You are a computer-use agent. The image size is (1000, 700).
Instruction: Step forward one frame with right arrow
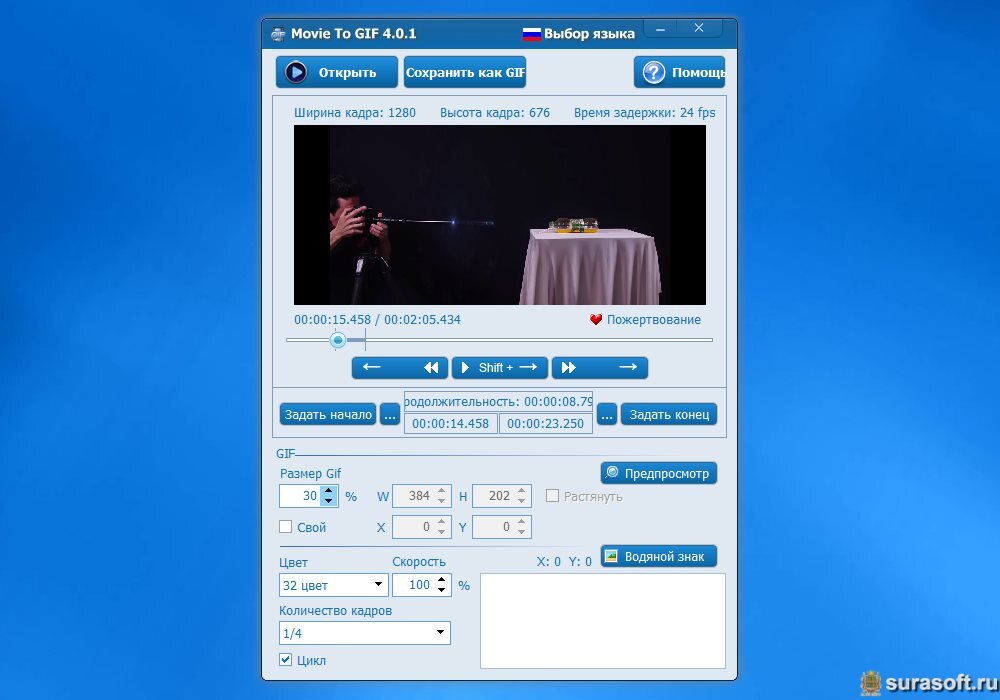628,367
